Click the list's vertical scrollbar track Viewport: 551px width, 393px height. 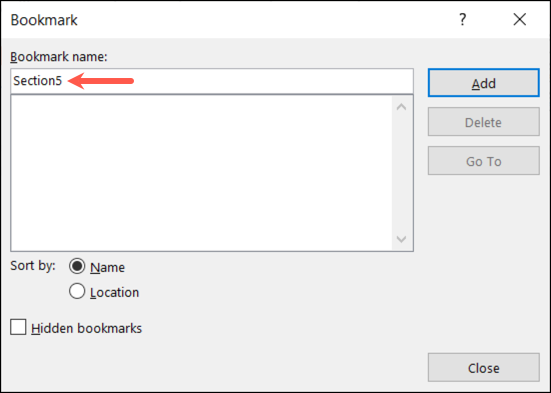coord(401,173)
